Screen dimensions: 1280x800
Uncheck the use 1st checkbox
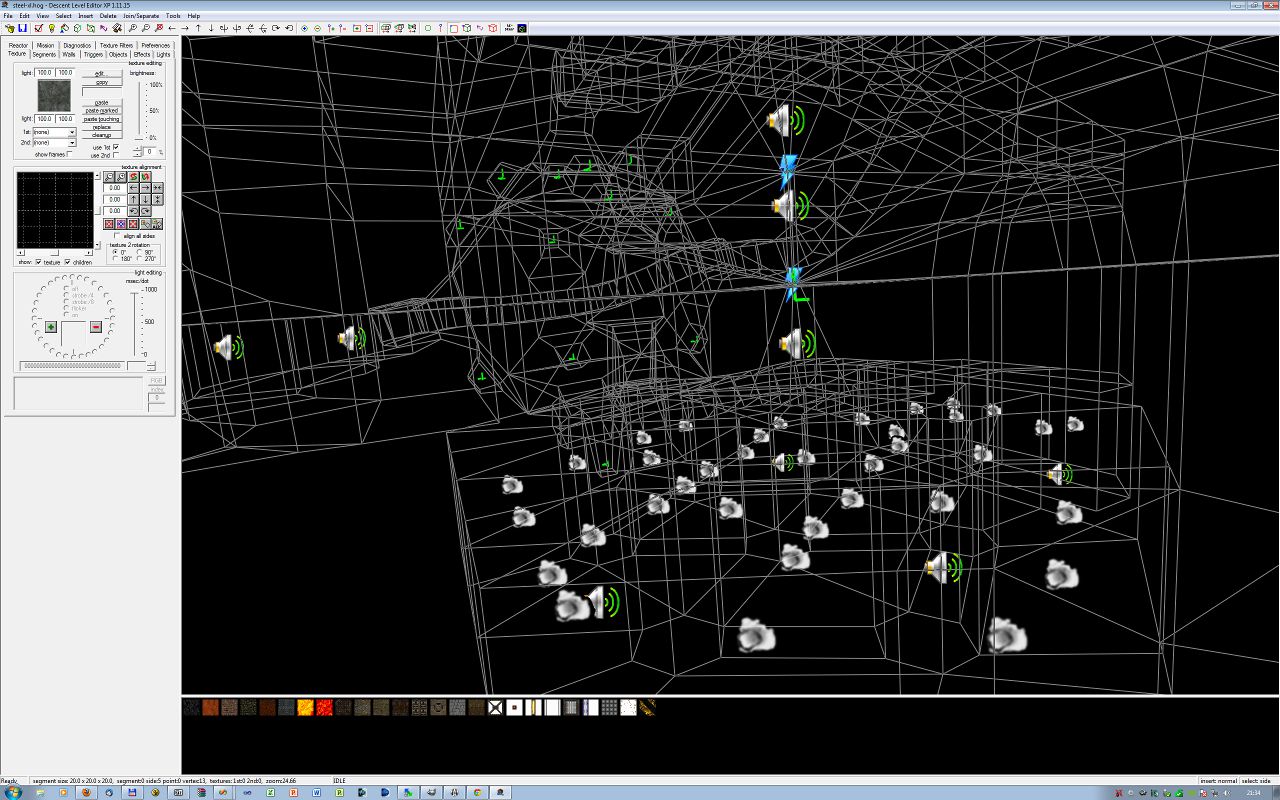[x=116, y=147]
